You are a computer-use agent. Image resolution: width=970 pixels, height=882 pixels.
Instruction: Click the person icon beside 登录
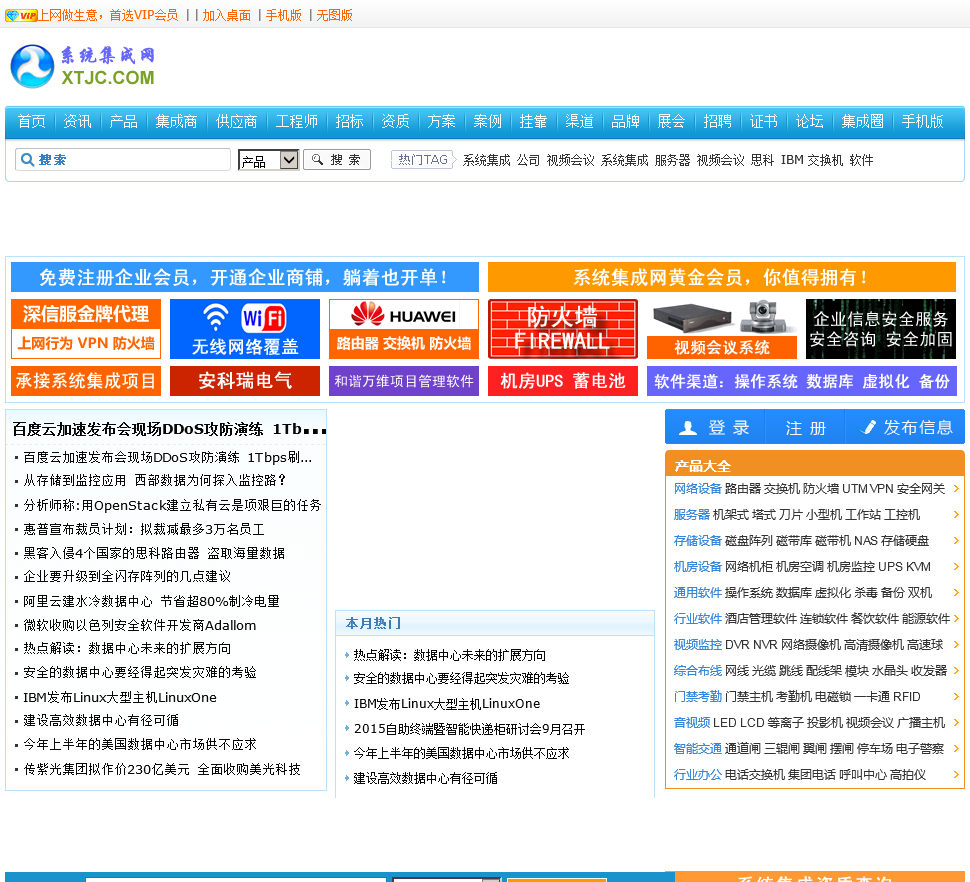(688, 427)
